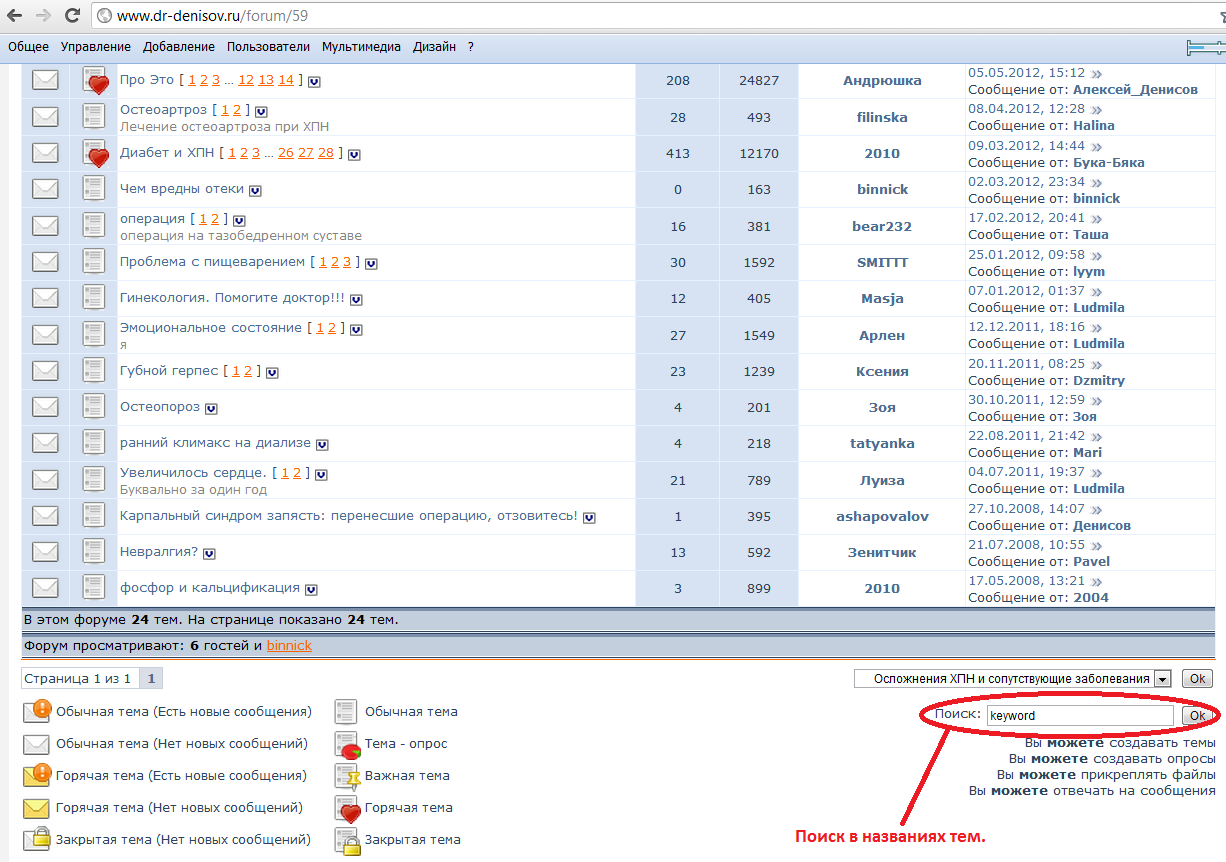
Task: Click the envelope icon next to Остеопороз
Action: click(45, 407)
